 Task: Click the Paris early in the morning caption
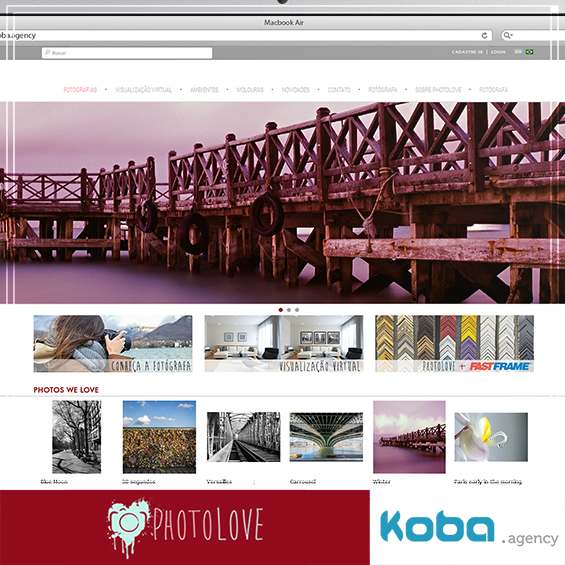pos(488,481)
